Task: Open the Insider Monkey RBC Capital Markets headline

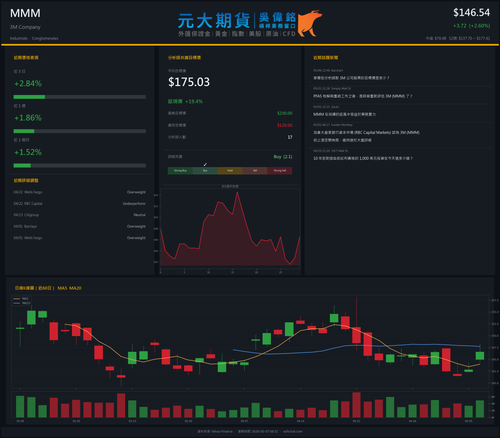Action: click(366, 136)
